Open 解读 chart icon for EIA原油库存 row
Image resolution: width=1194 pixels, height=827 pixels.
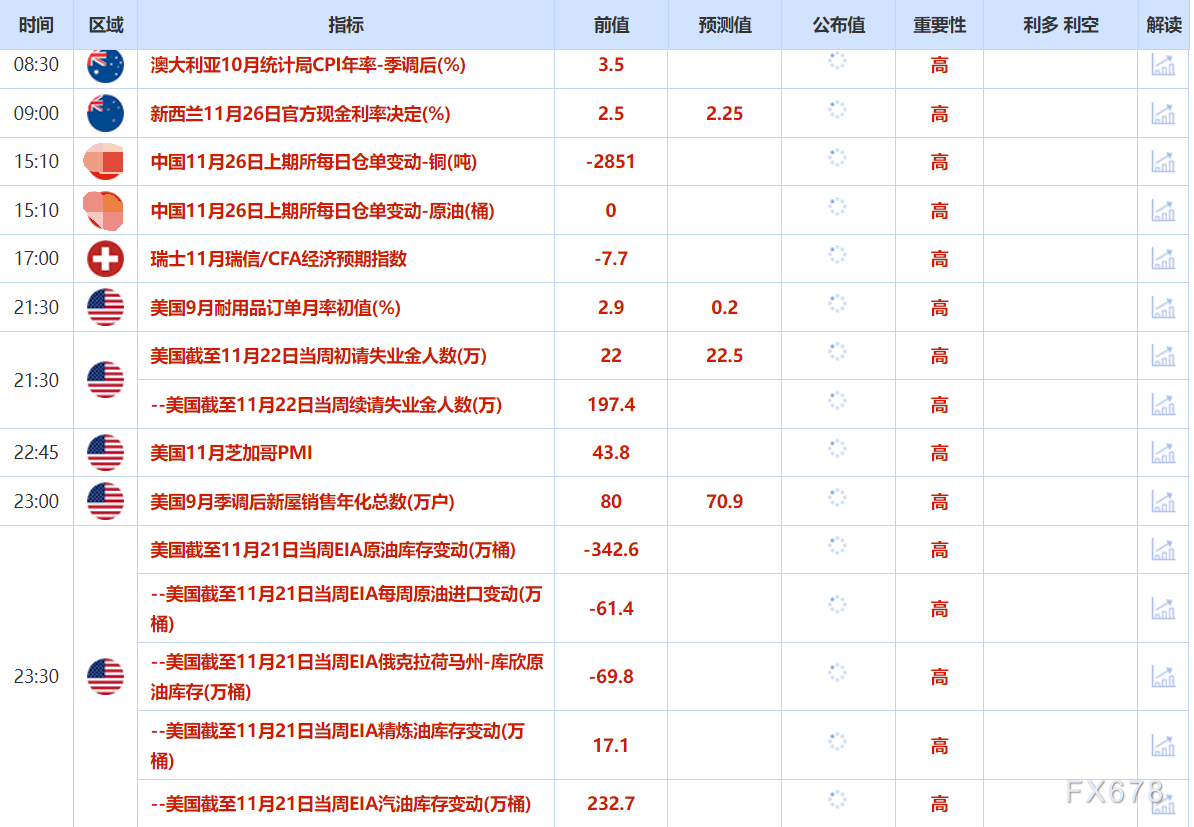[1163, 549]
